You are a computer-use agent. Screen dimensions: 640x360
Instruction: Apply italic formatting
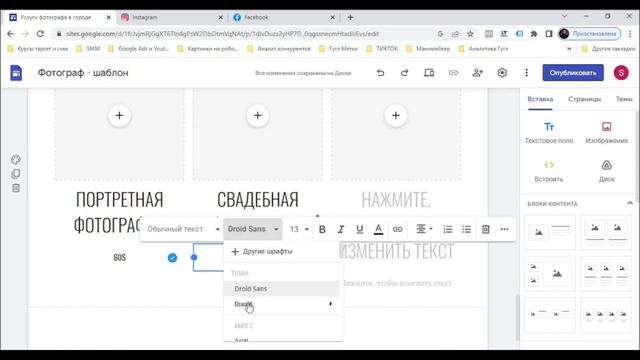click(341, 229)
